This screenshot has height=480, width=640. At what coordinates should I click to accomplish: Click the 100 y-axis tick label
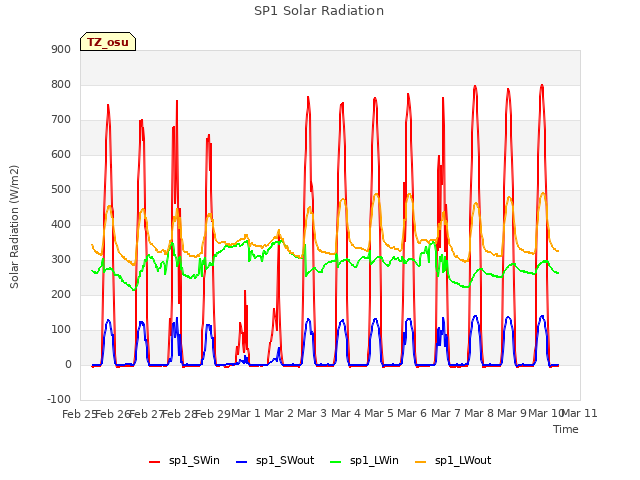pyautogui.click(x=61, y=330)
